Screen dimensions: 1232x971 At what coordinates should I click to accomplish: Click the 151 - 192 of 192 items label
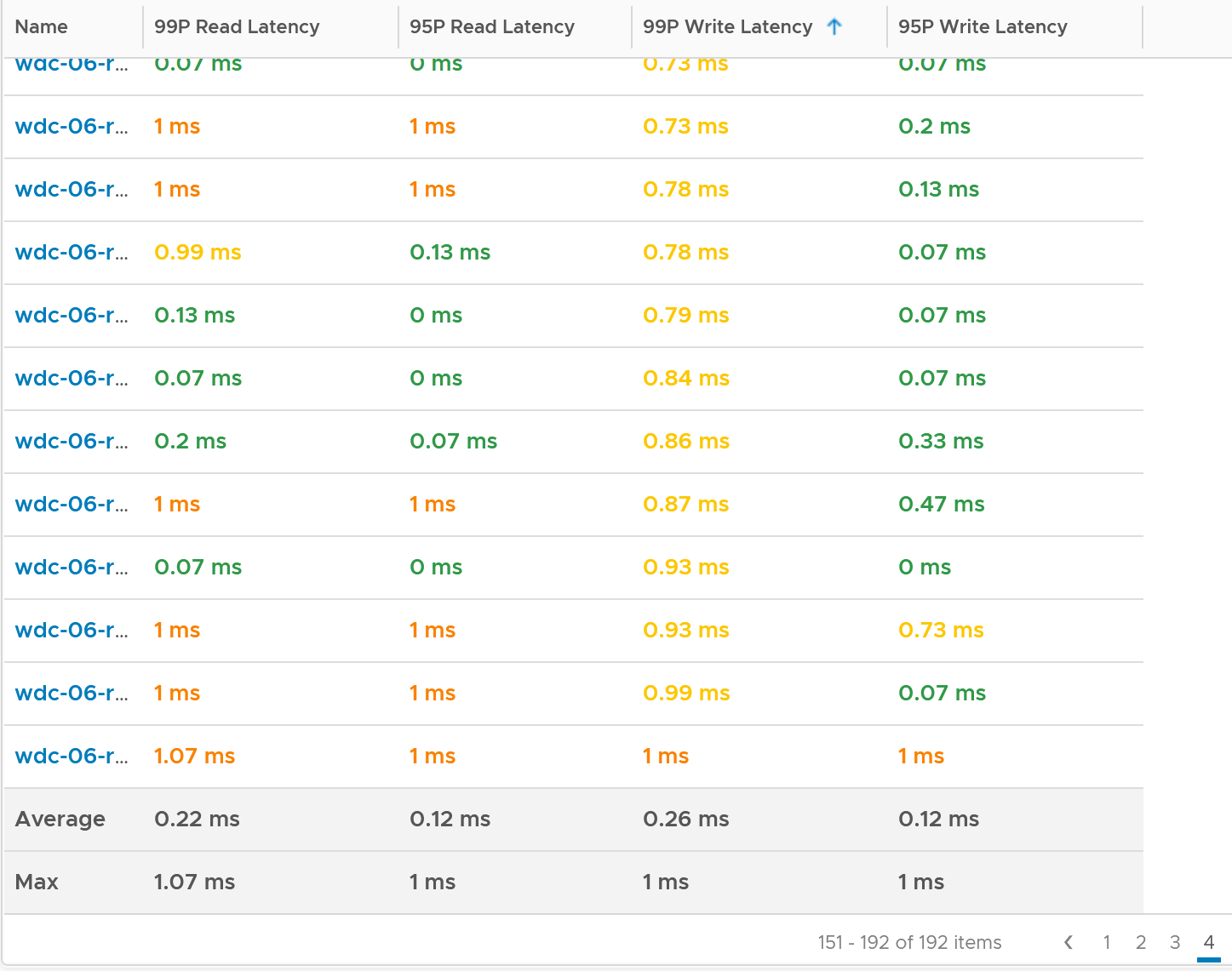909,942
